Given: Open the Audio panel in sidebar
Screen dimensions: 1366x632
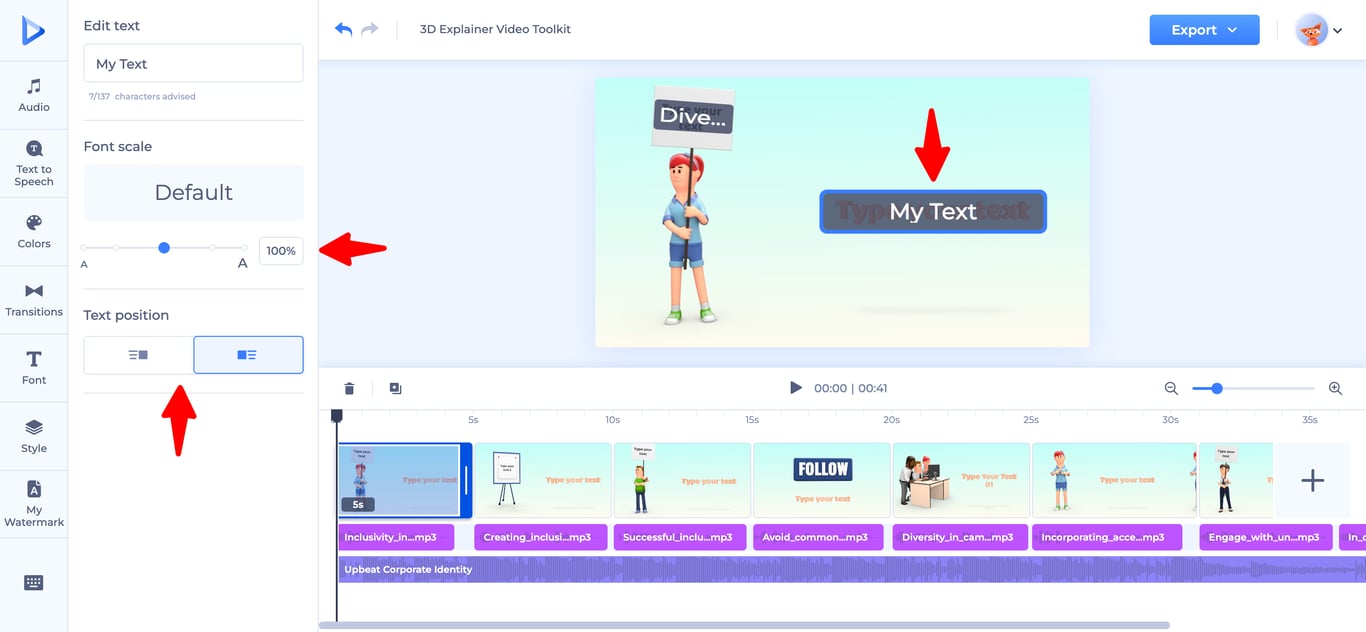Looking at the screenshot, I should (34, 95).
